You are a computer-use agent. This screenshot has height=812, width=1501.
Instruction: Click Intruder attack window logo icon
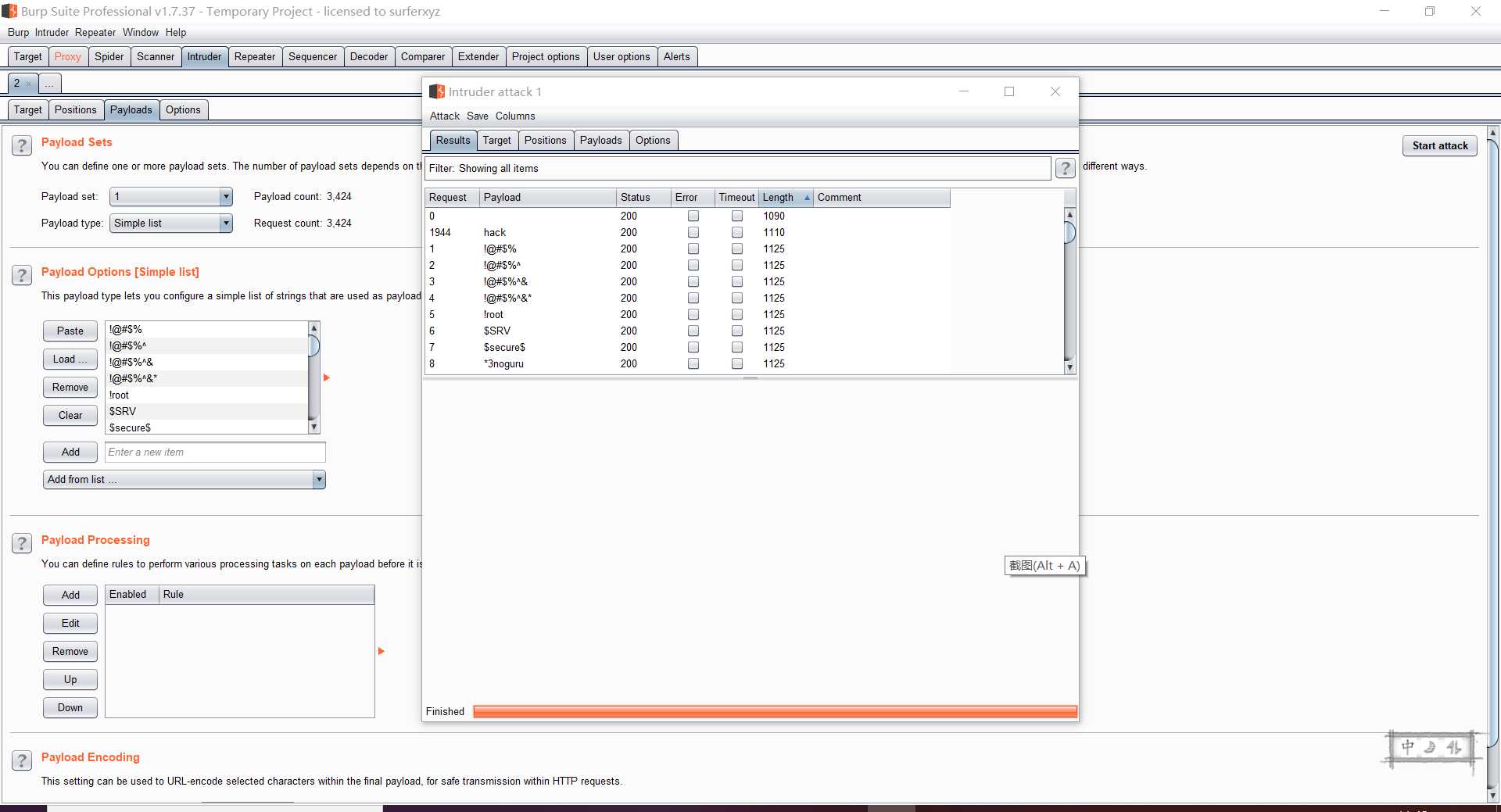pyautogui.click(x=437, y=91)
